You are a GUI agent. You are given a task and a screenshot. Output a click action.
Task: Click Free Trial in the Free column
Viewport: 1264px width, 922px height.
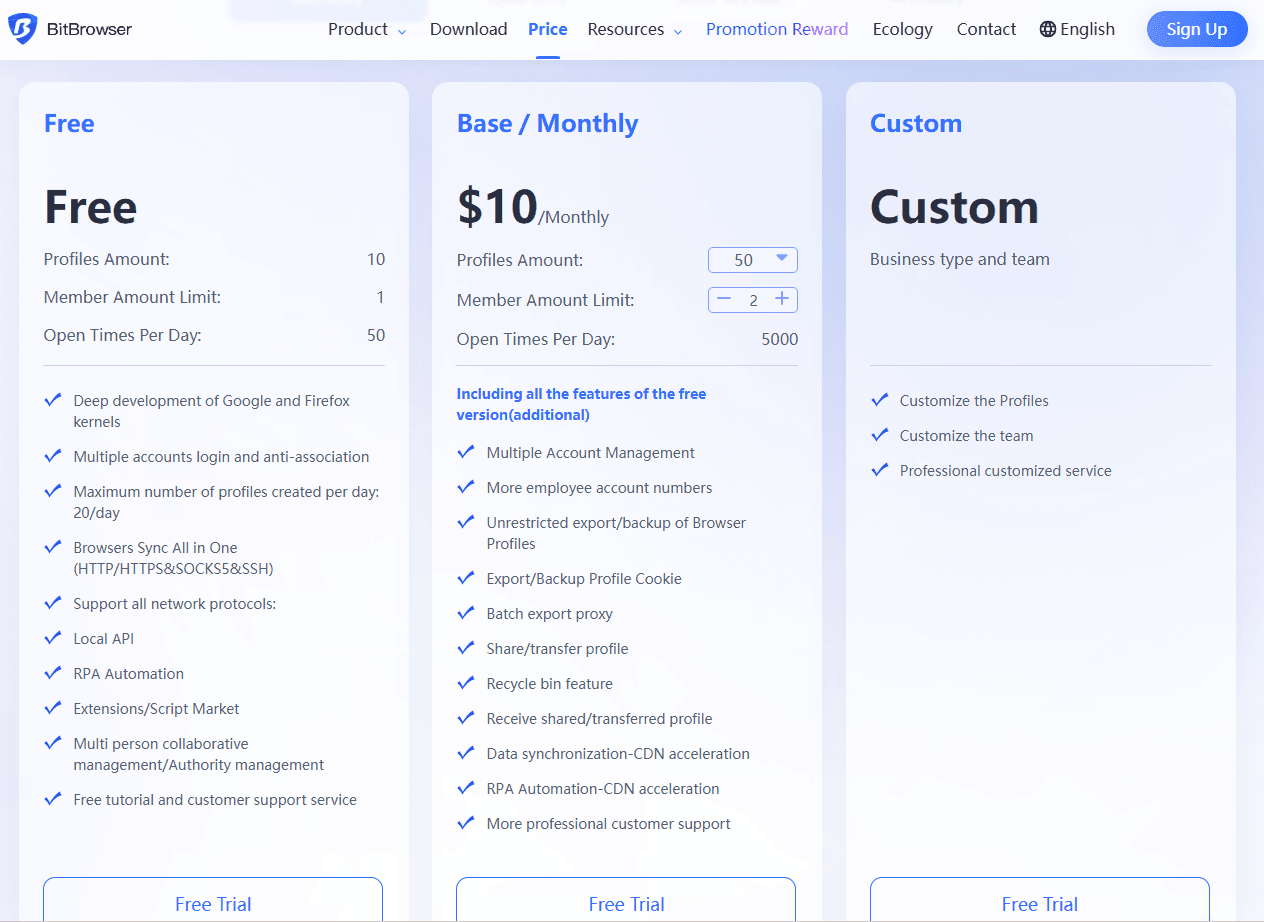coord(212,903)
